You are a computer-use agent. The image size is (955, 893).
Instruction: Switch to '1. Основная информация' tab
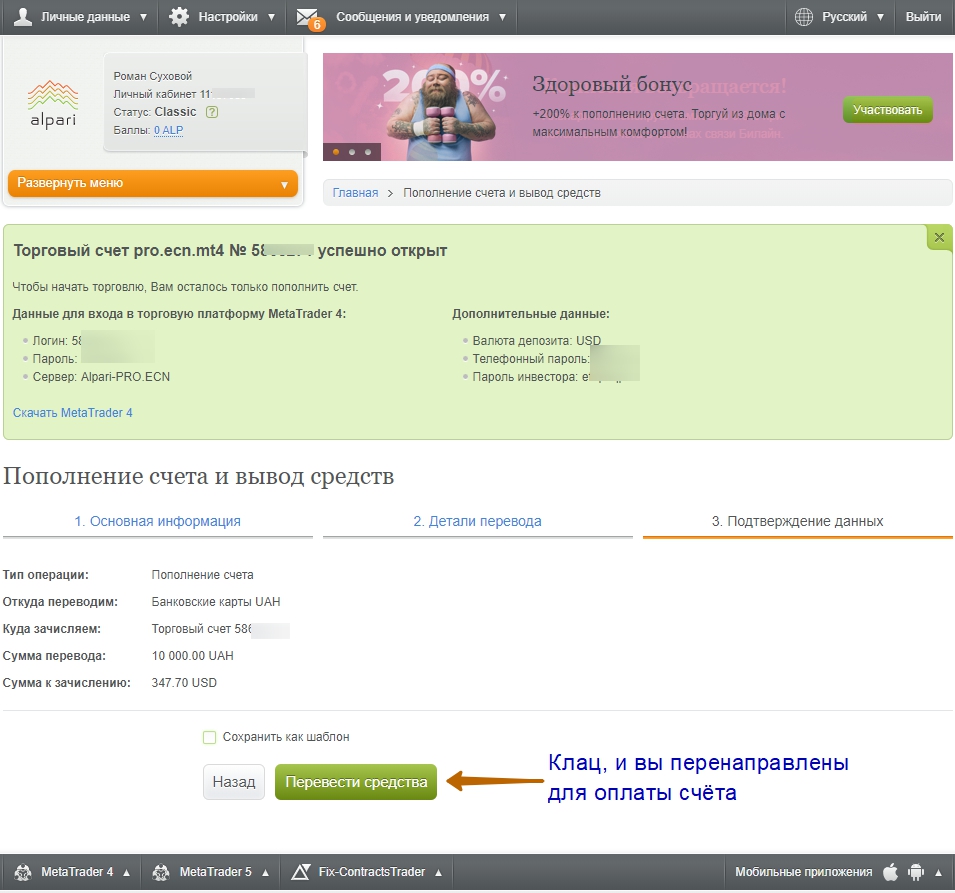coord(158,521)
